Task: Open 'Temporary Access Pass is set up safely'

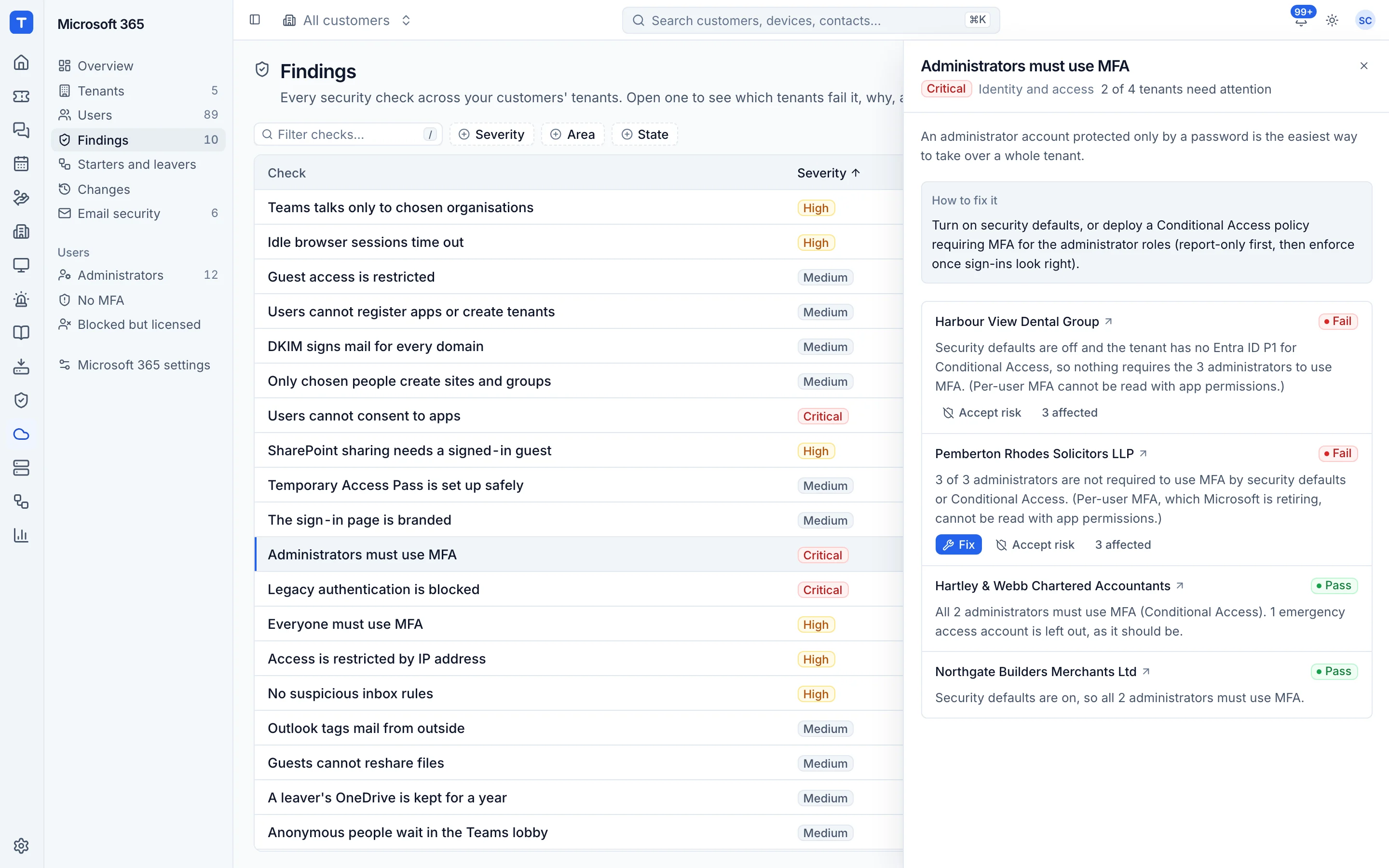Action: coord(579,485)
